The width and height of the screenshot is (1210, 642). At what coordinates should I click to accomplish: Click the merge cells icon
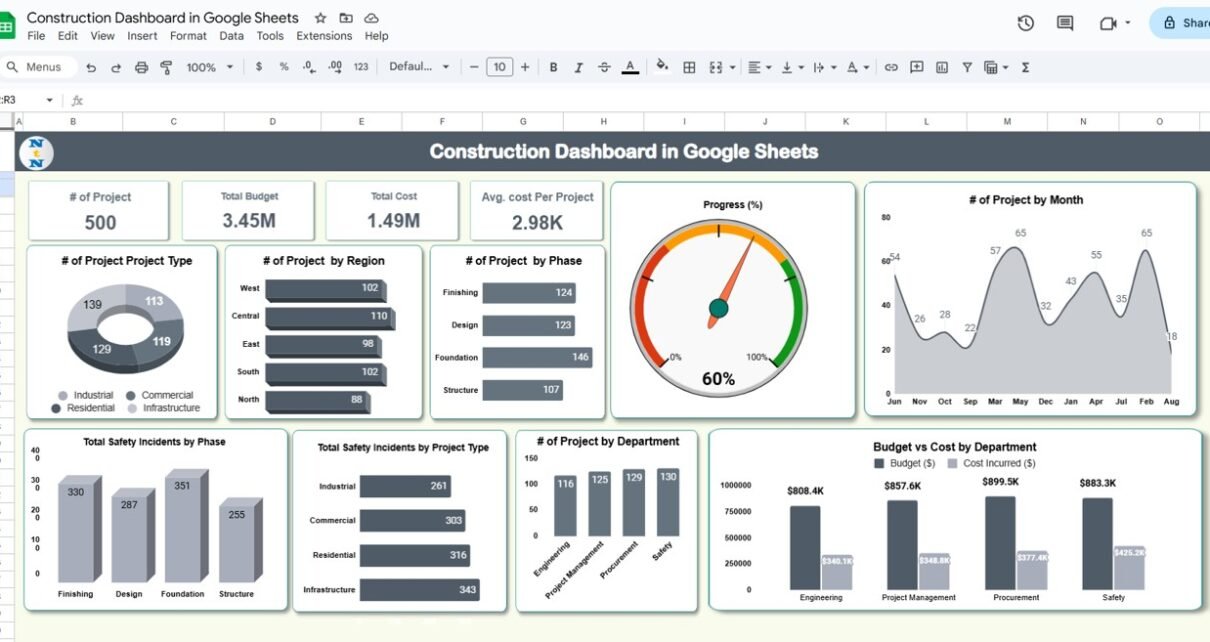point(715,67)
